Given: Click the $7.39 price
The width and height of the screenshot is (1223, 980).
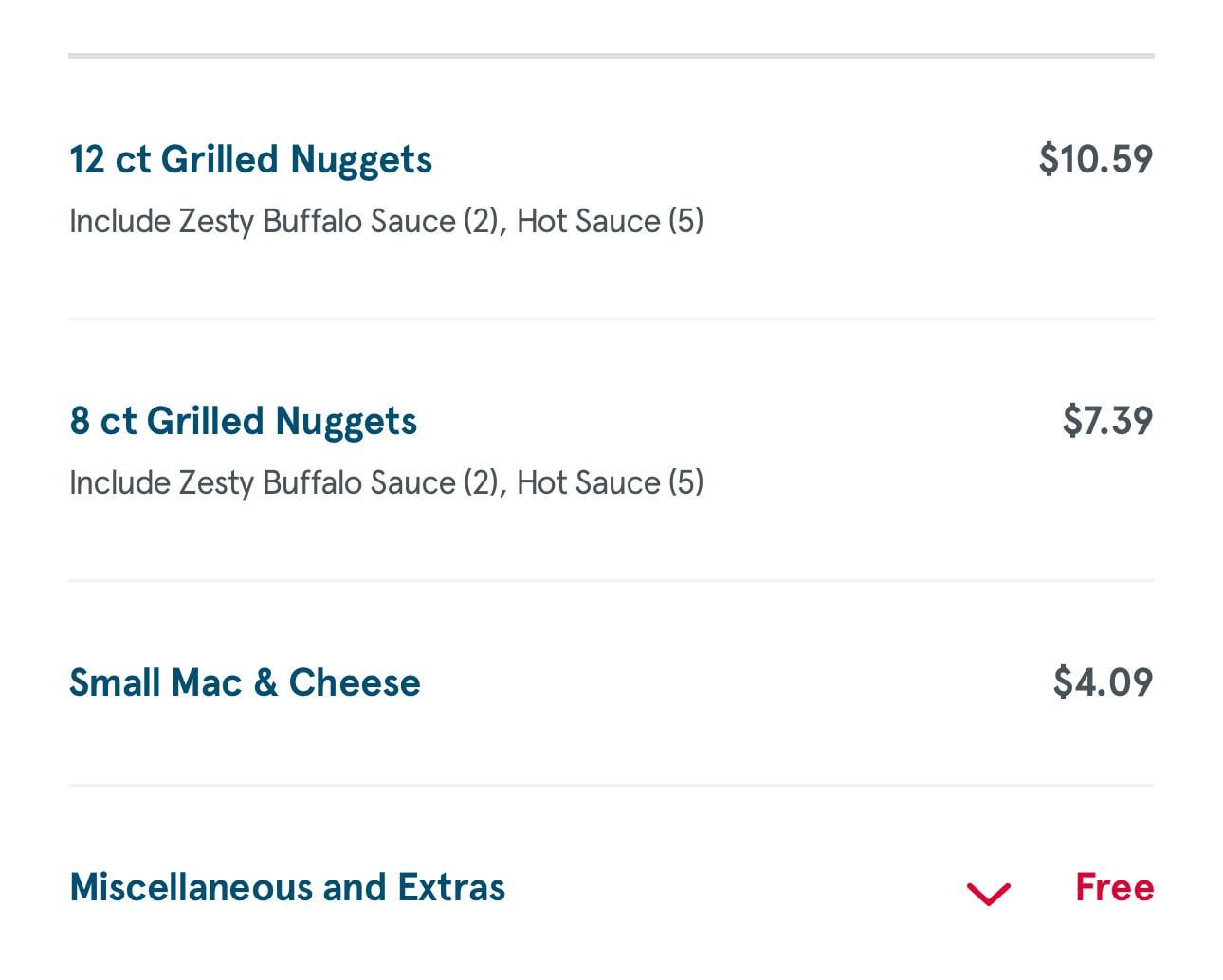Looking at the screenshot, I should coord(1107,421).
